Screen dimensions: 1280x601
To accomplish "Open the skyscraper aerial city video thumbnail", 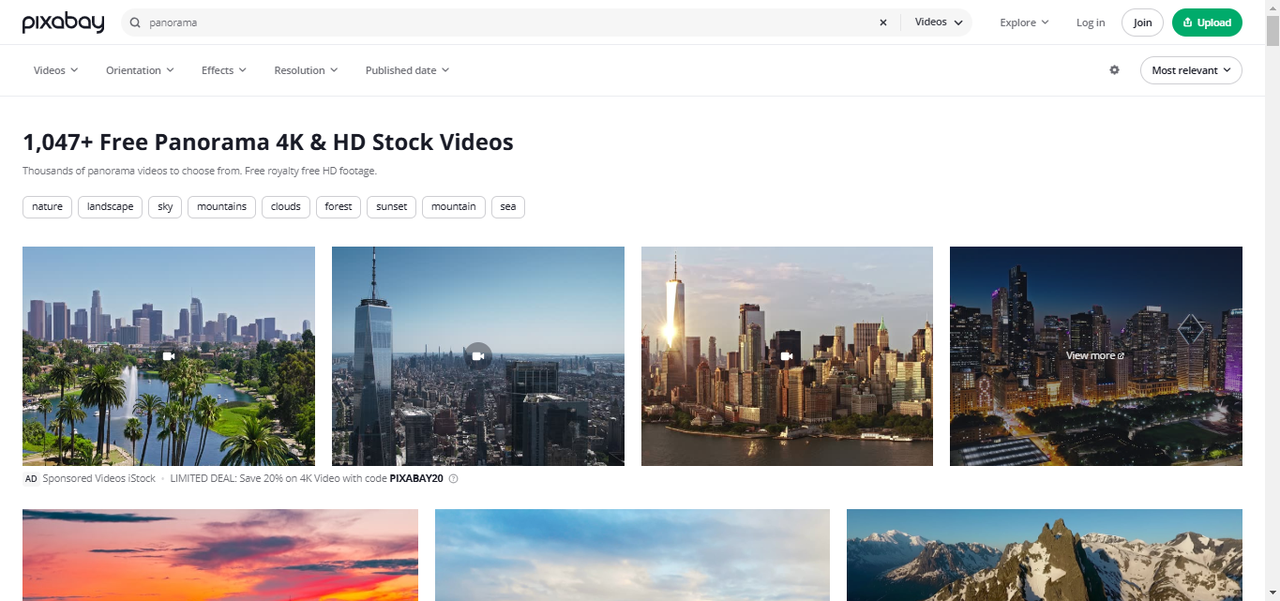I will tap(478, 356).
